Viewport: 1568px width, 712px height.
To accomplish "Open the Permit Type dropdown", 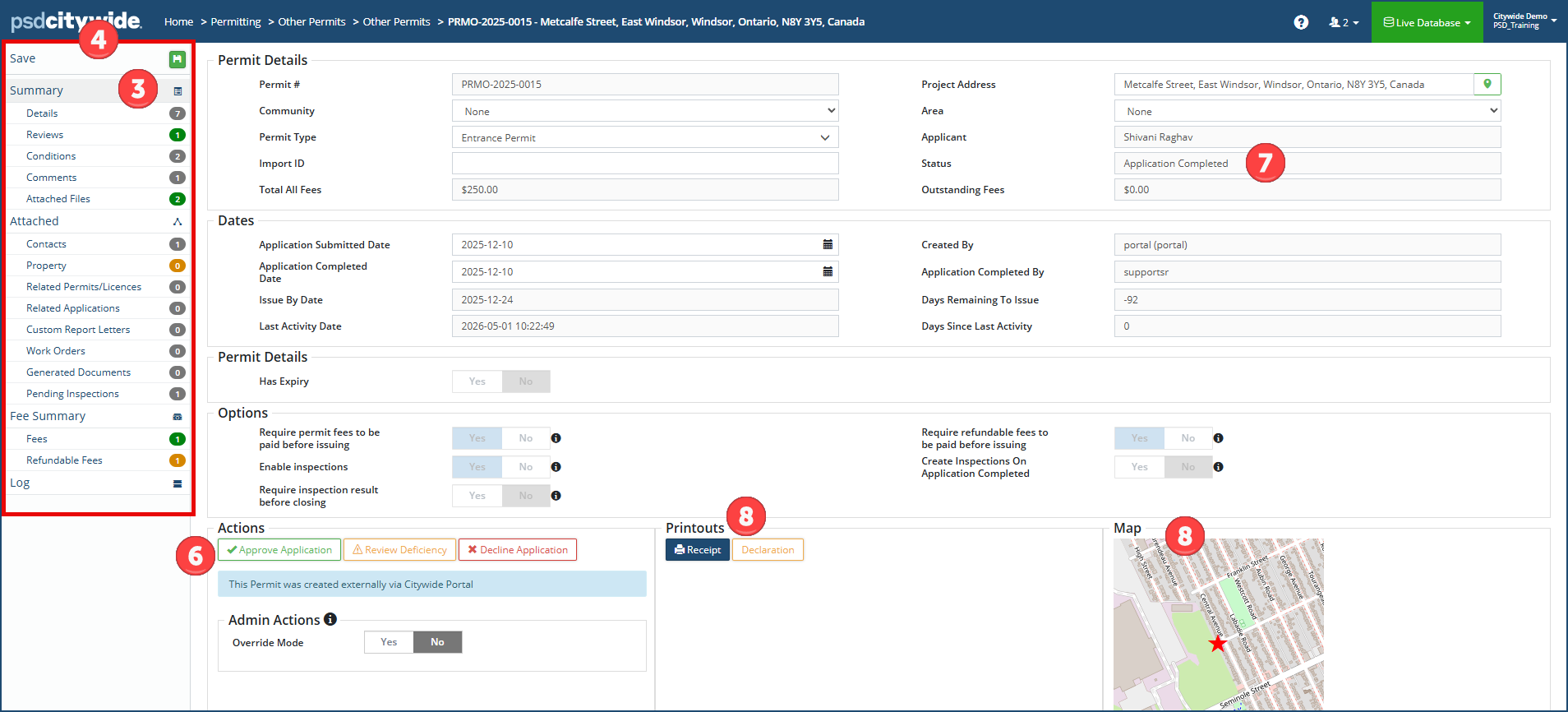I will [645, 137].
